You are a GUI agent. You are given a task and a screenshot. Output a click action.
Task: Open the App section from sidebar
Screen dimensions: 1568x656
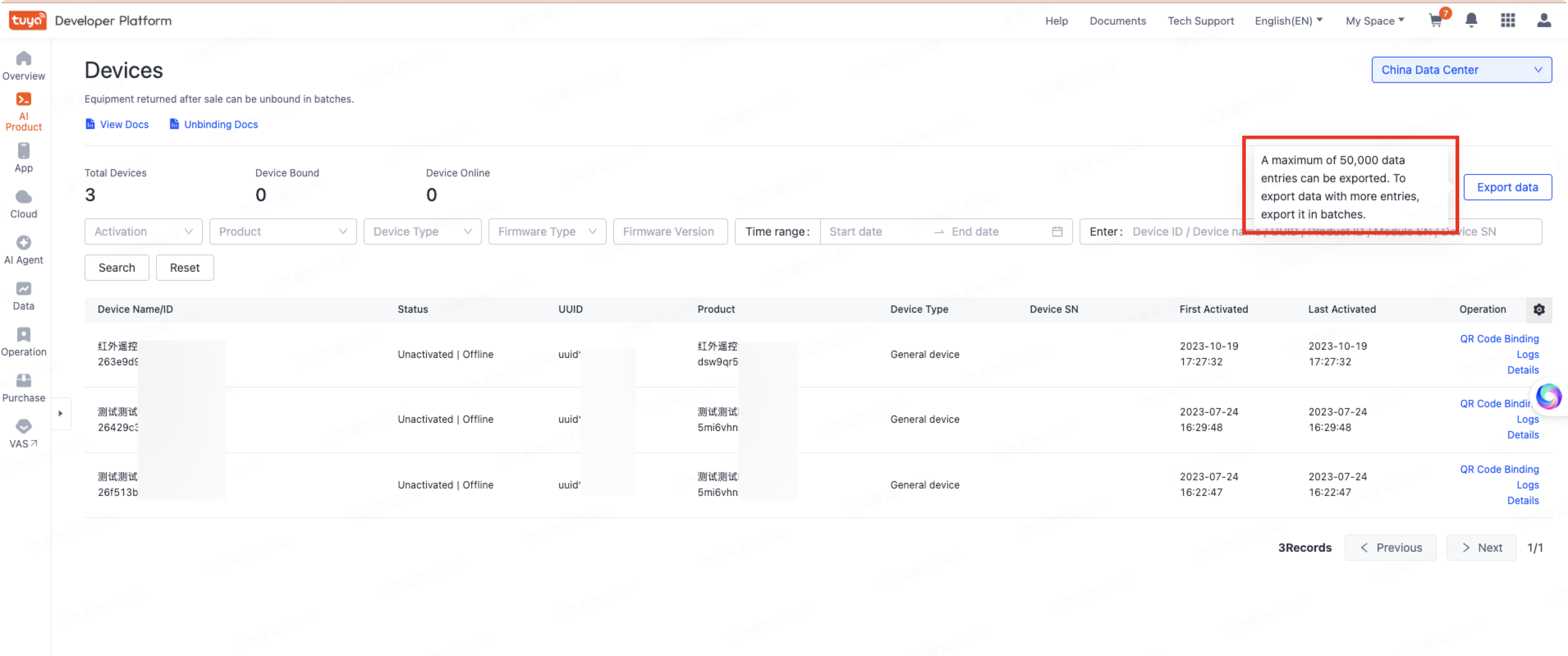tap(24, 157)
